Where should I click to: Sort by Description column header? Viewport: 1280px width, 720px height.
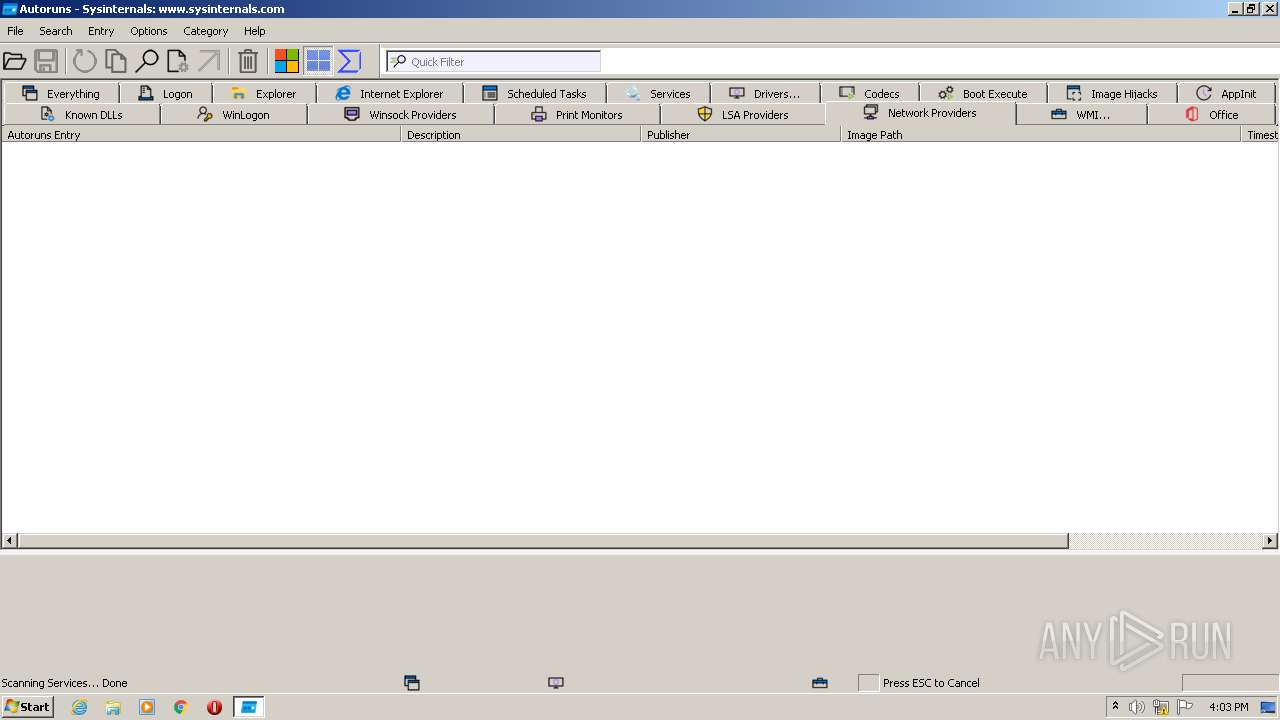[x=521, y=134]
